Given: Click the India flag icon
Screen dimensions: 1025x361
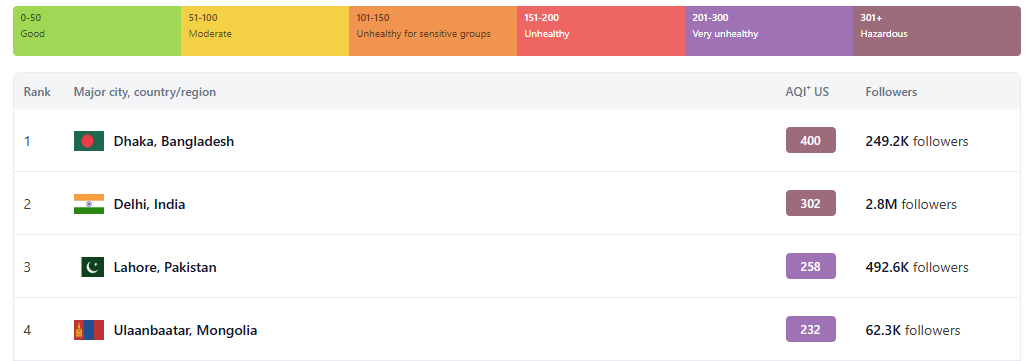Looking at the screenshot, I should tap(89, 204).
